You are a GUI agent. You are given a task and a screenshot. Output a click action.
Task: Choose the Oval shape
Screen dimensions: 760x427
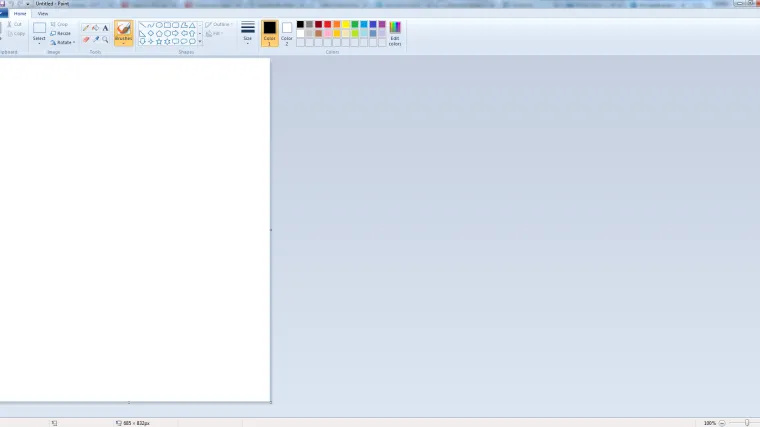click(x=159, y=25)
